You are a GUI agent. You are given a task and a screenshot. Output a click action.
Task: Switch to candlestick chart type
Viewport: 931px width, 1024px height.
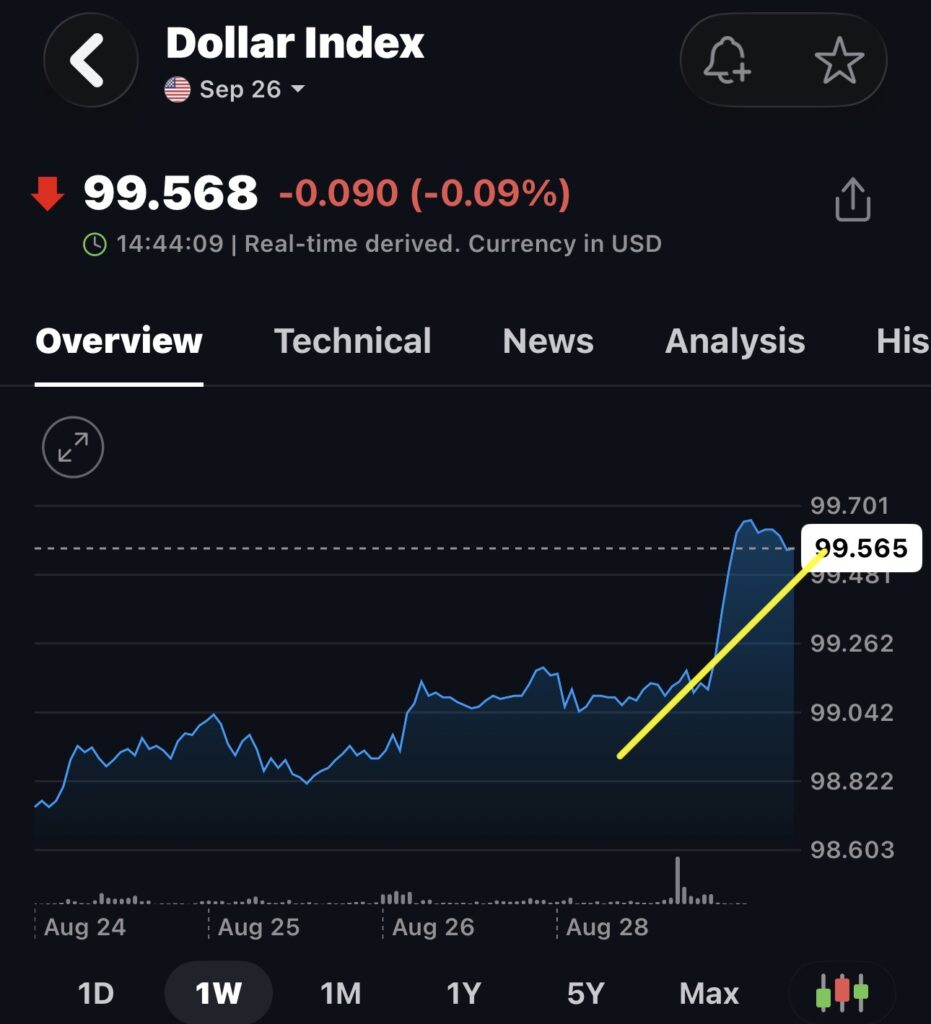click(842, 993)
